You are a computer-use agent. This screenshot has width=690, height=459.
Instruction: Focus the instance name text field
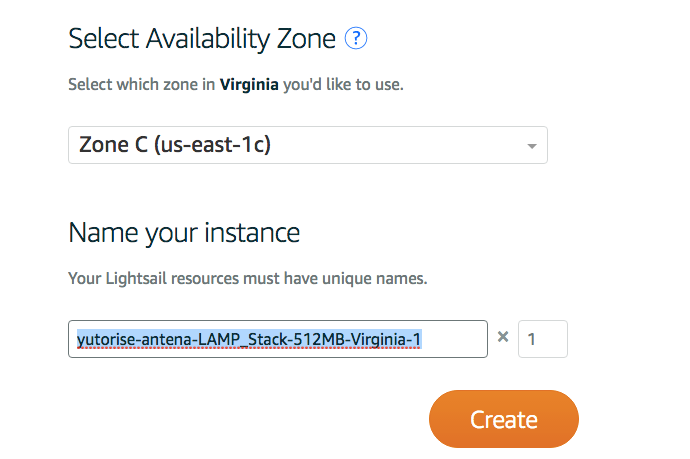[x=277, y=339]
